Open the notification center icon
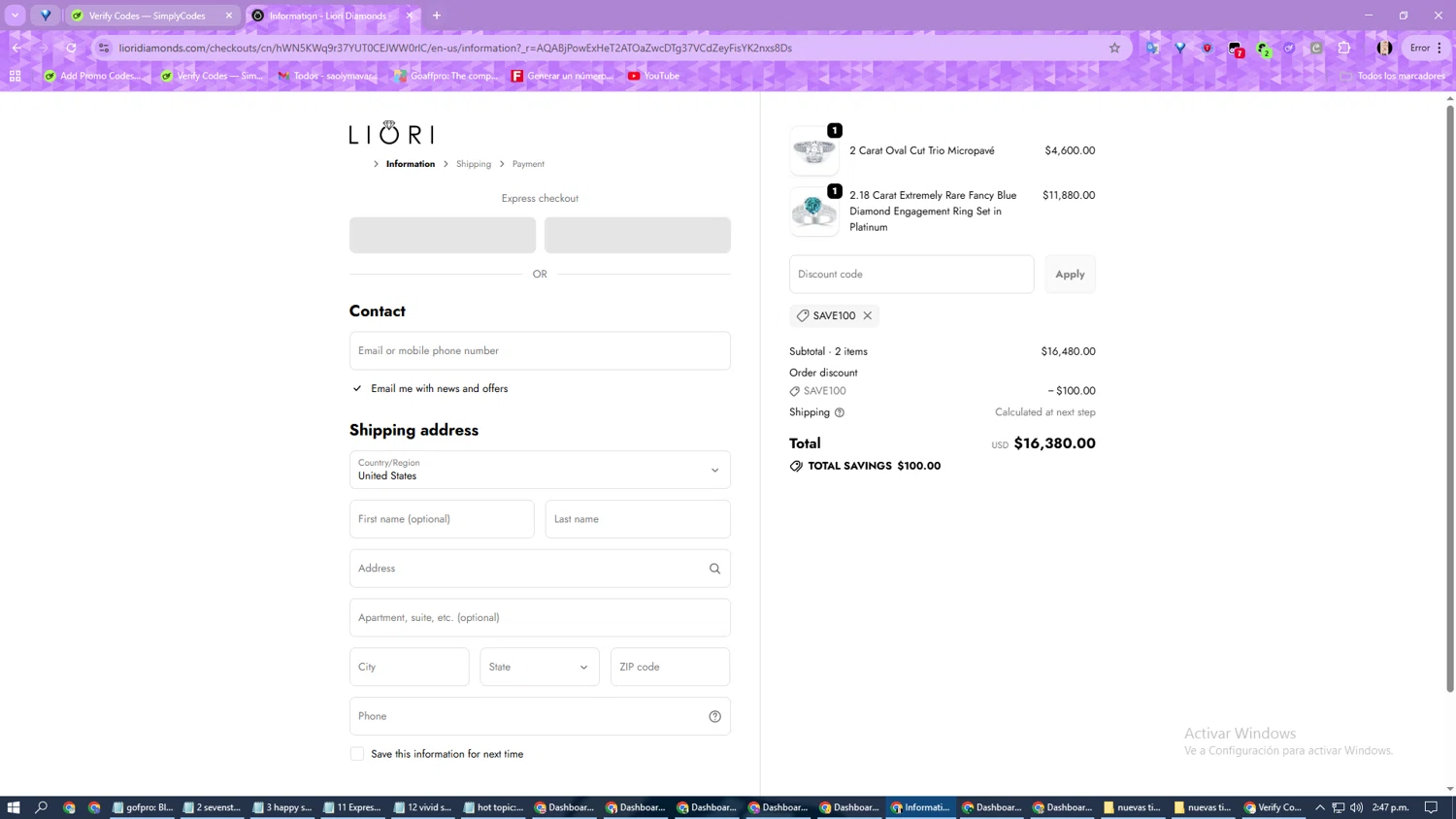Screen dimensions: 1456x819 [x=1432, y=807]
